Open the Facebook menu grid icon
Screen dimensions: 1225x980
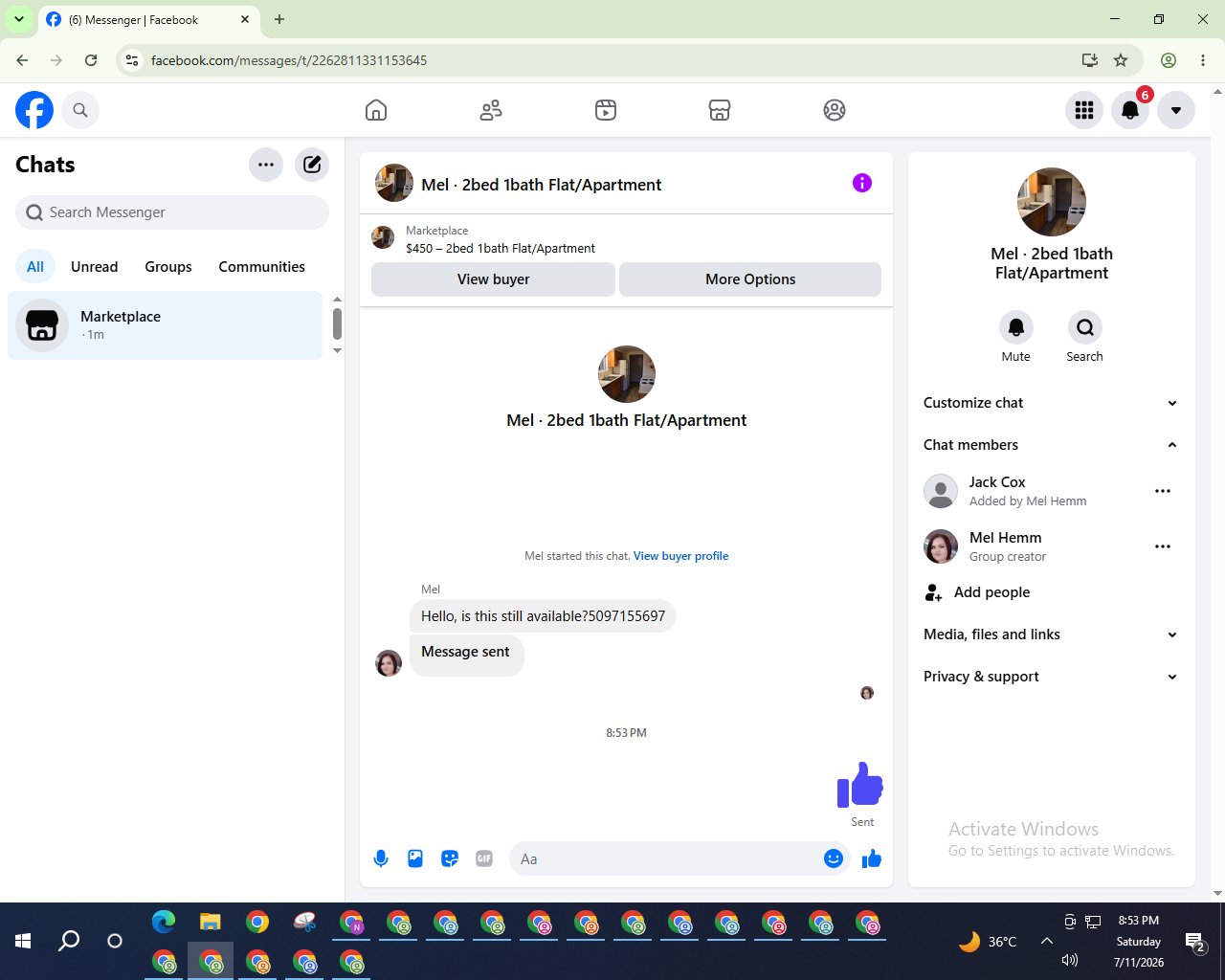point(1084,110)
